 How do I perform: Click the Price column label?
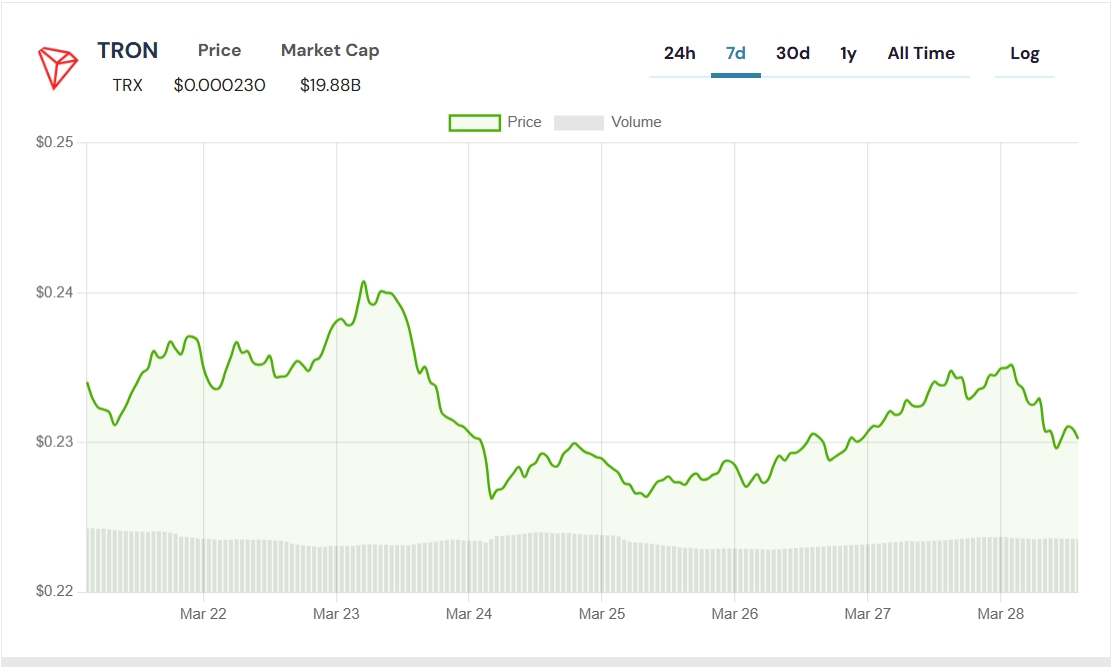219,50
